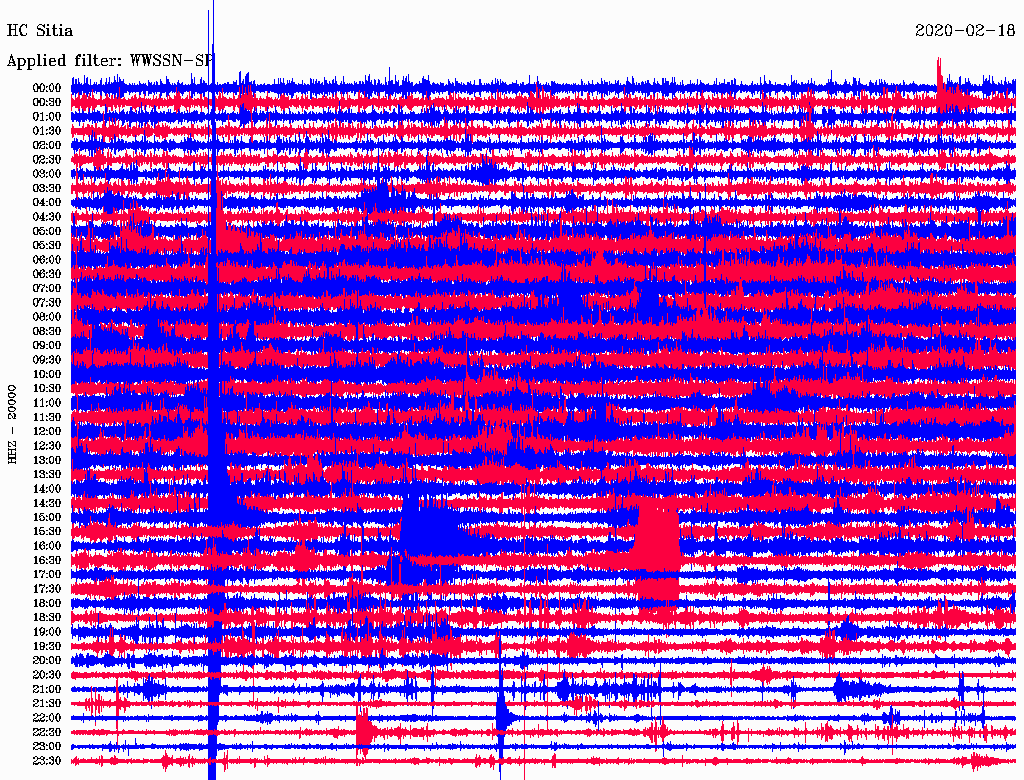
Task: Click the 07:00 time label
Action: (x=47, y=288)
